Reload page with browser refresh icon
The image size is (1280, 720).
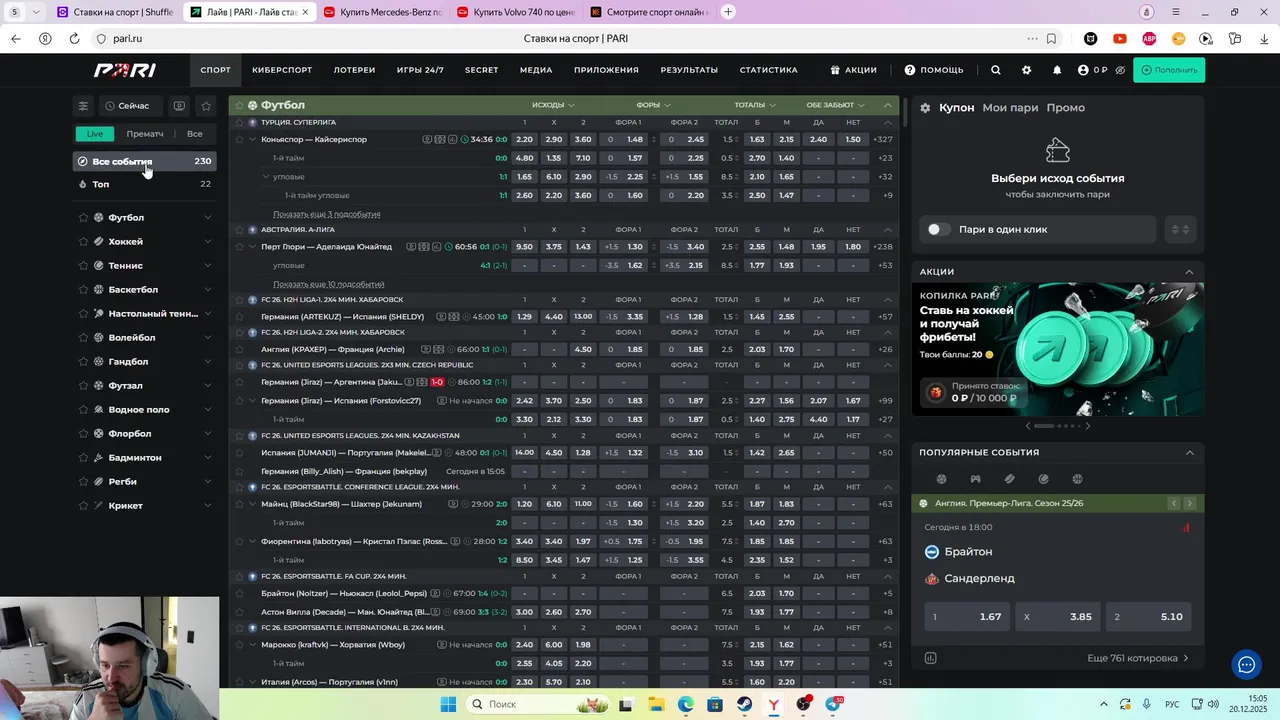74,38
